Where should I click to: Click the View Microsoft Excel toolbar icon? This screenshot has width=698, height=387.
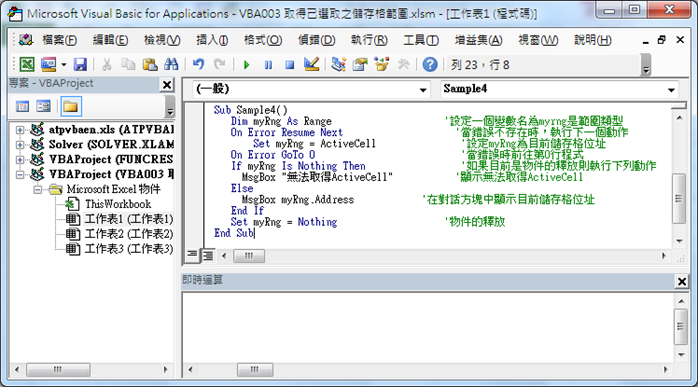(27, 65)
